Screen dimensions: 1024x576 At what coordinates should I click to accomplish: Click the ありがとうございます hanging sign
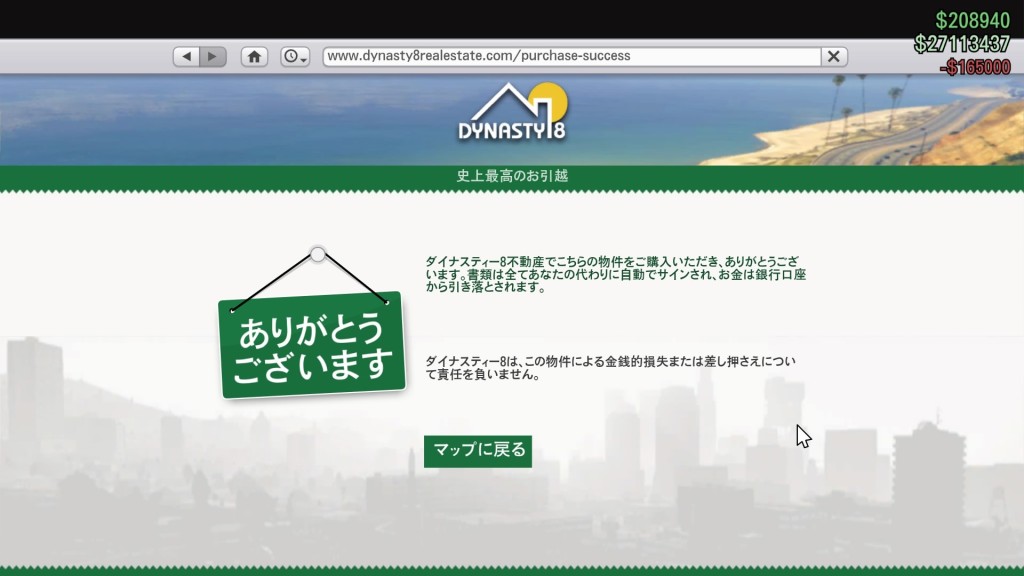pyautogui.click(x=311, y=347)
